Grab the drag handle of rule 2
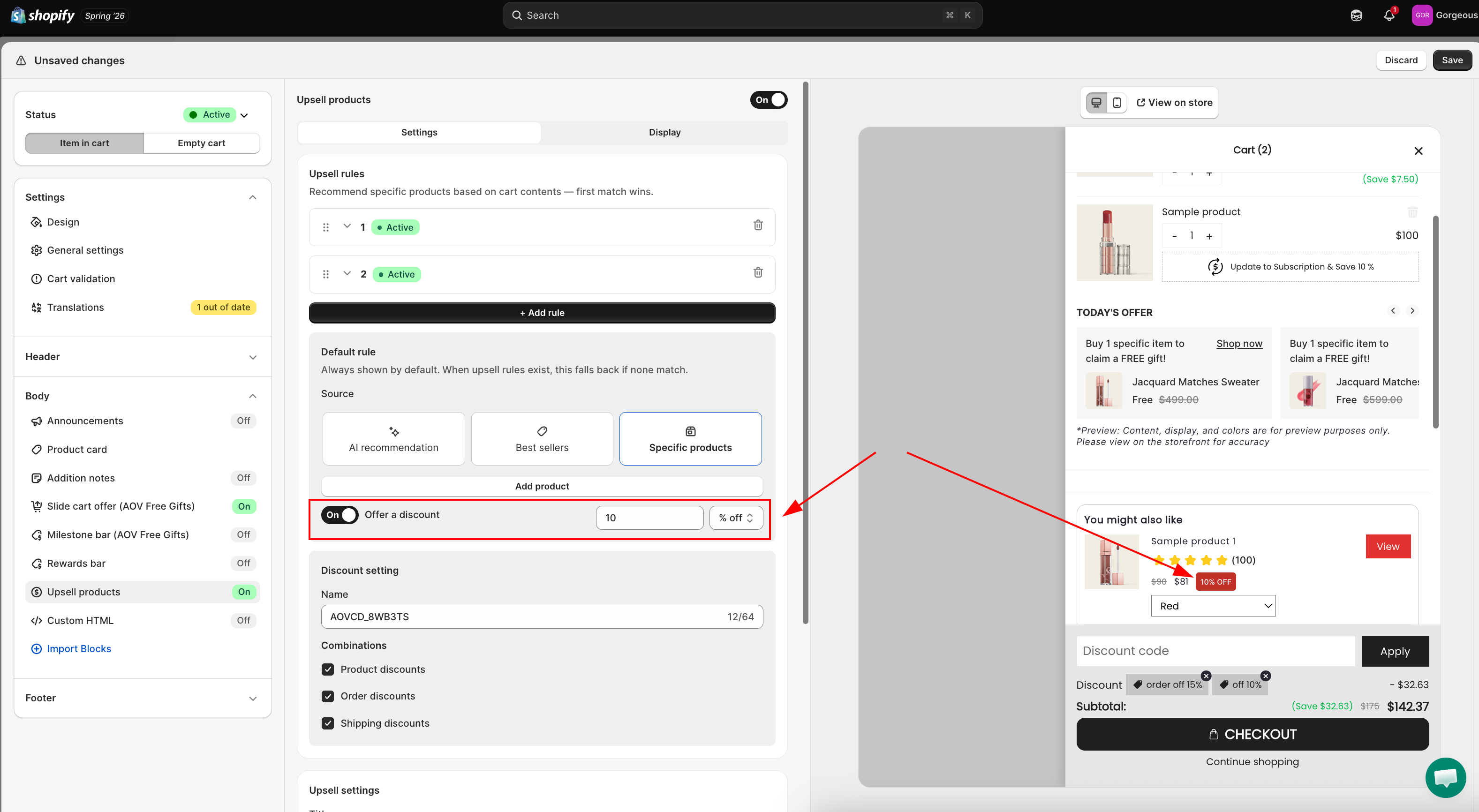 (325, 274)
